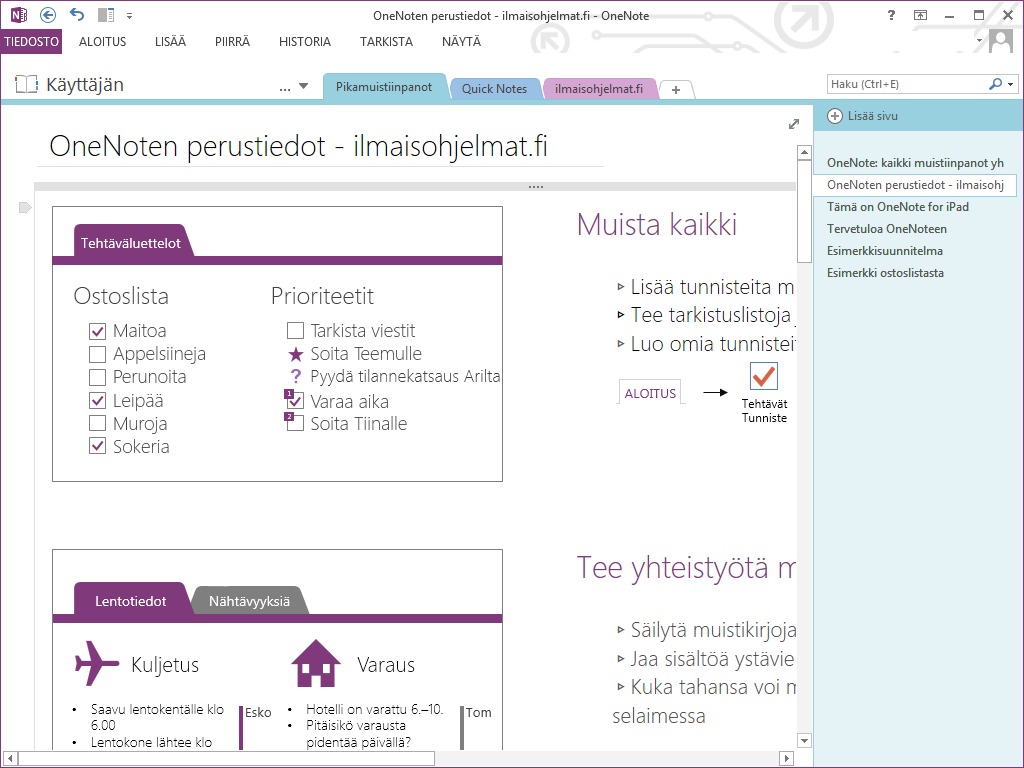
Task: Select the Quick Notes section tab
Action: pos(494,88)
